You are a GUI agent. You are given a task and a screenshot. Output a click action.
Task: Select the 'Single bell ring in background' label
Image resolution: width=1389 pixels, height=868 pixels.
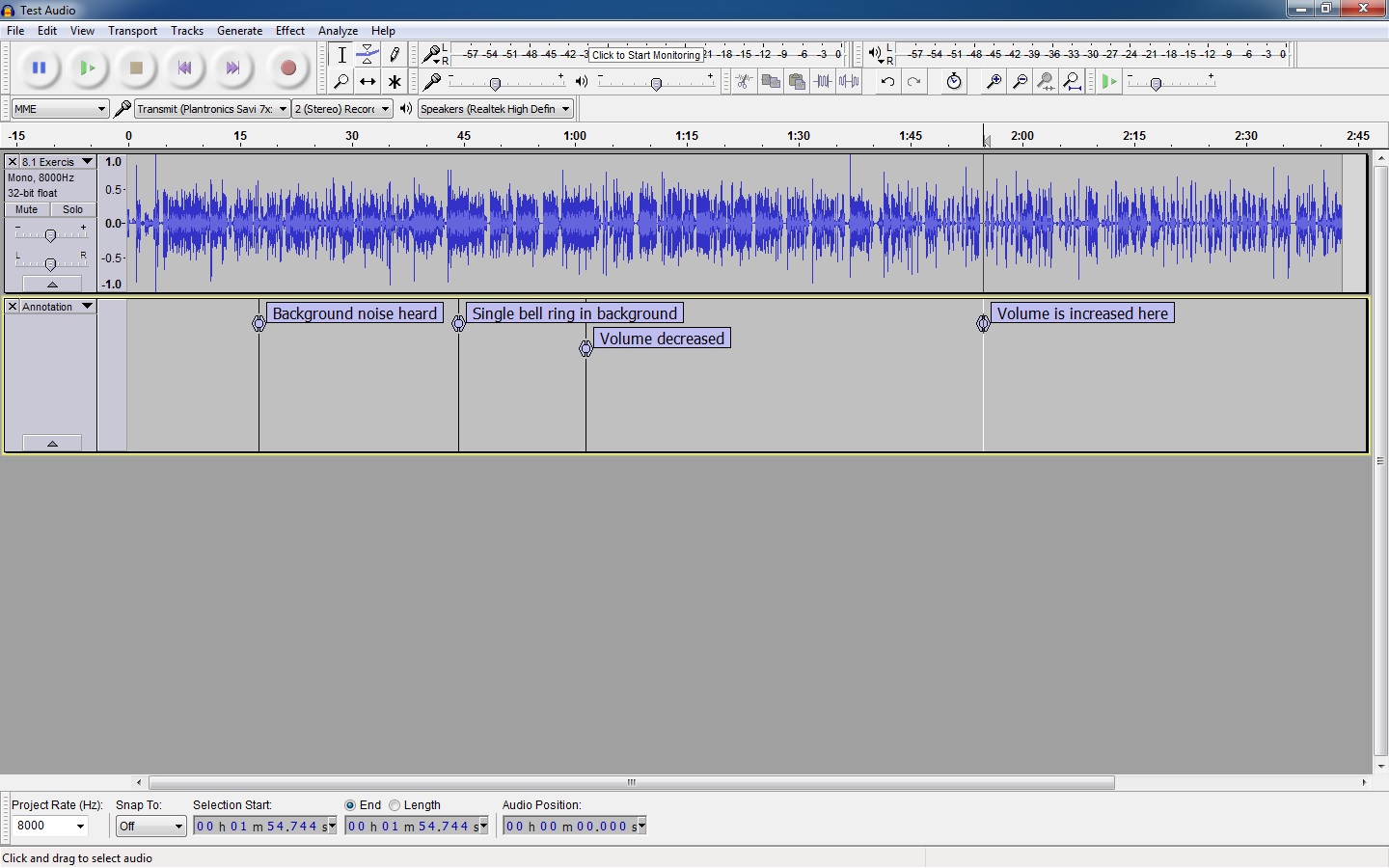(x=575, y=313)
